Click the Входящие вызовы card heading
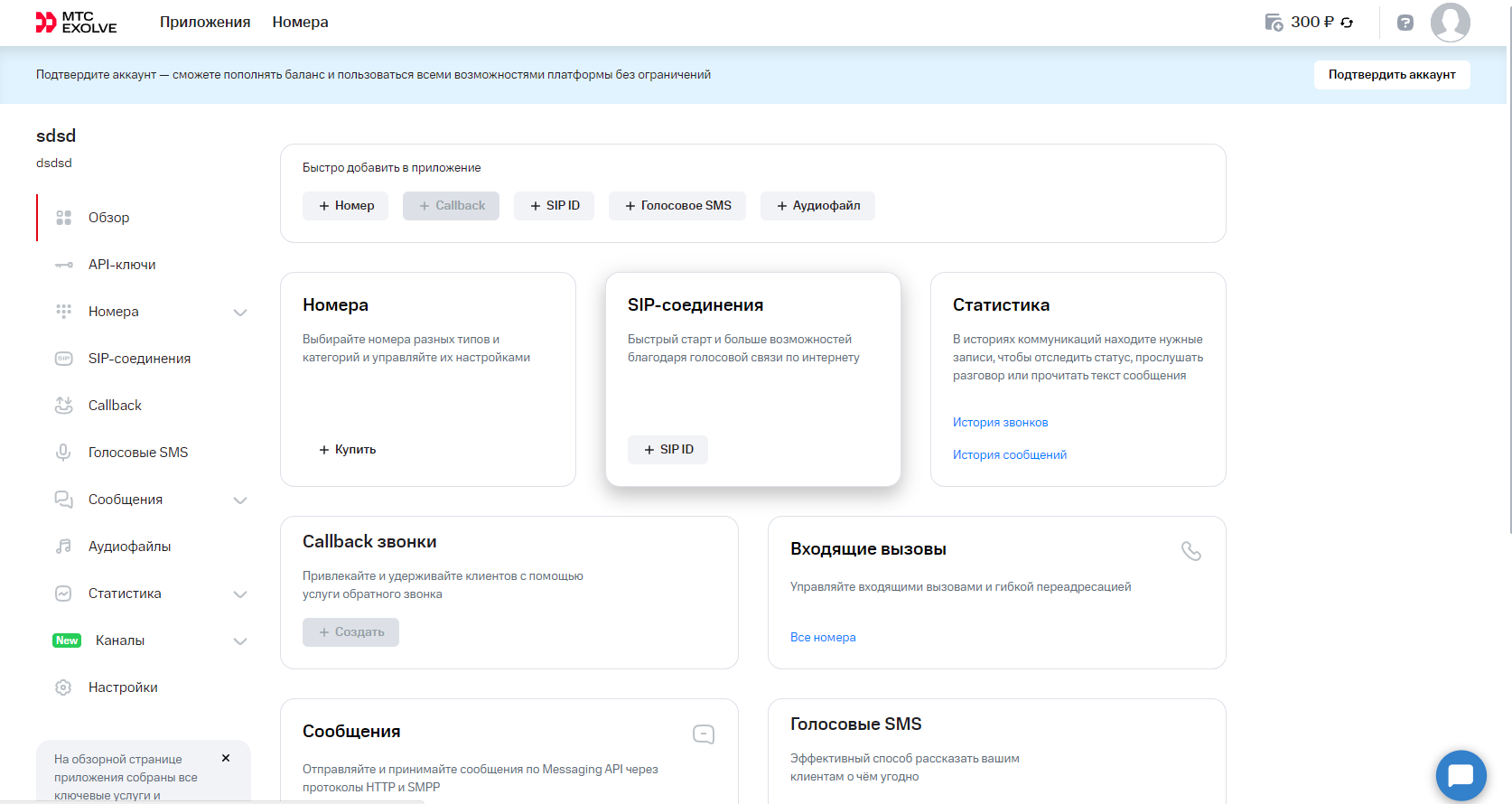 tap(868, 549)
